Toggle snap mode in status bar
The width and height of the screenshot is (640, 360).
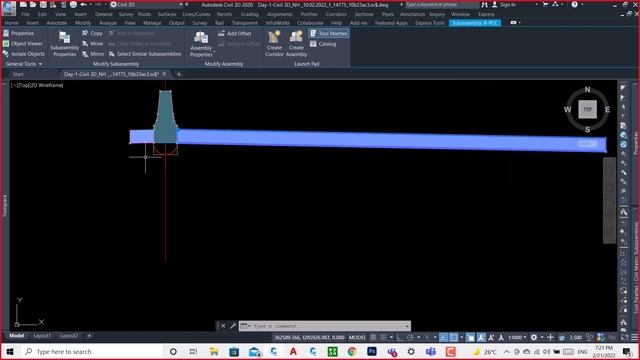click(x=383, y=338)
